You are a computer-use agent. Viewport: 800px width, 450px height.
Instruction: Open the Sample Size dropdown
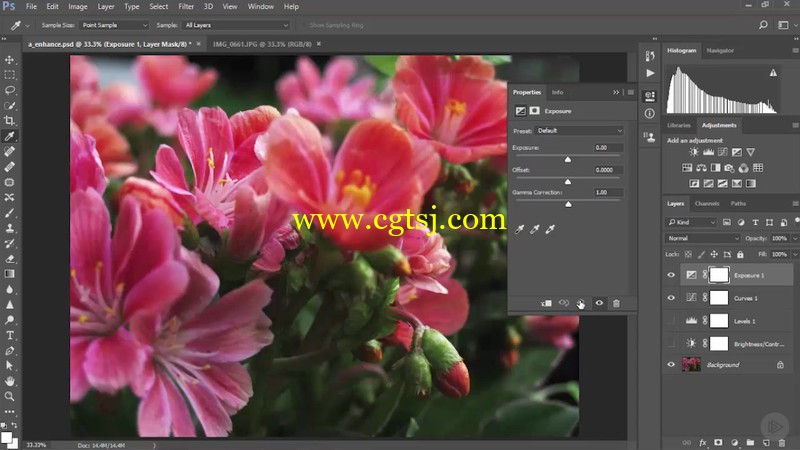pyautogui.click(x=114, y=25)
